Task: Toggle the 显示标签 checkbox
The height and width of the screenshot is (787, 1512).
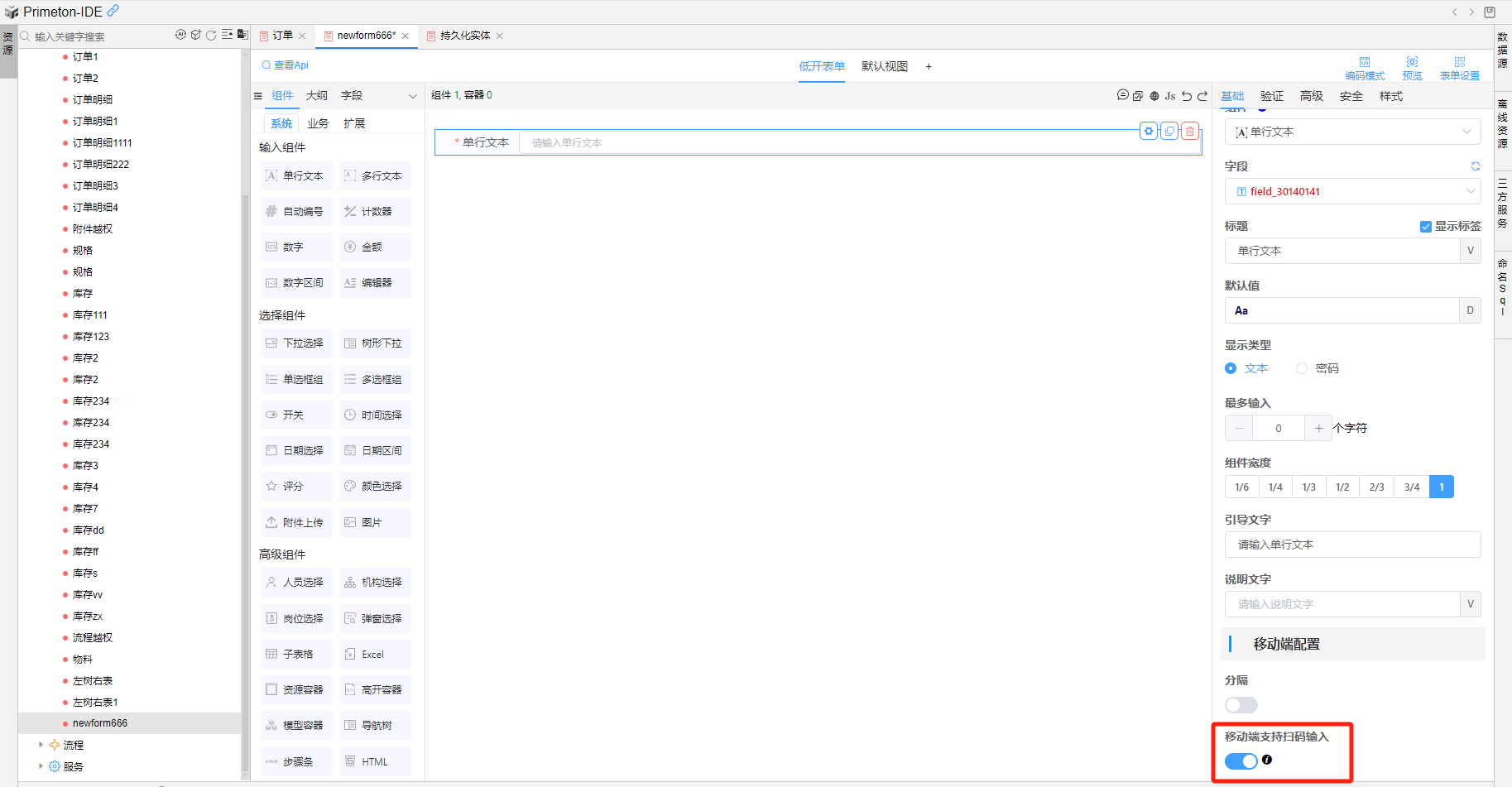Action: point(1426,227)
